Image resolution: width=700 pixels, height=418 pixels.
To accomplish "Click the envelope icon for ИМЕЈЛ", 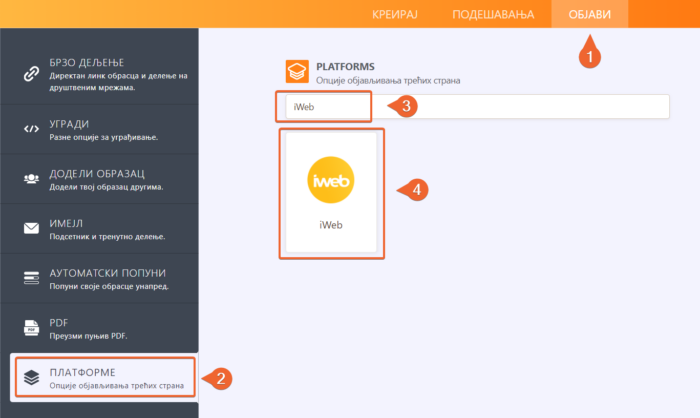I will click(31, 228).
